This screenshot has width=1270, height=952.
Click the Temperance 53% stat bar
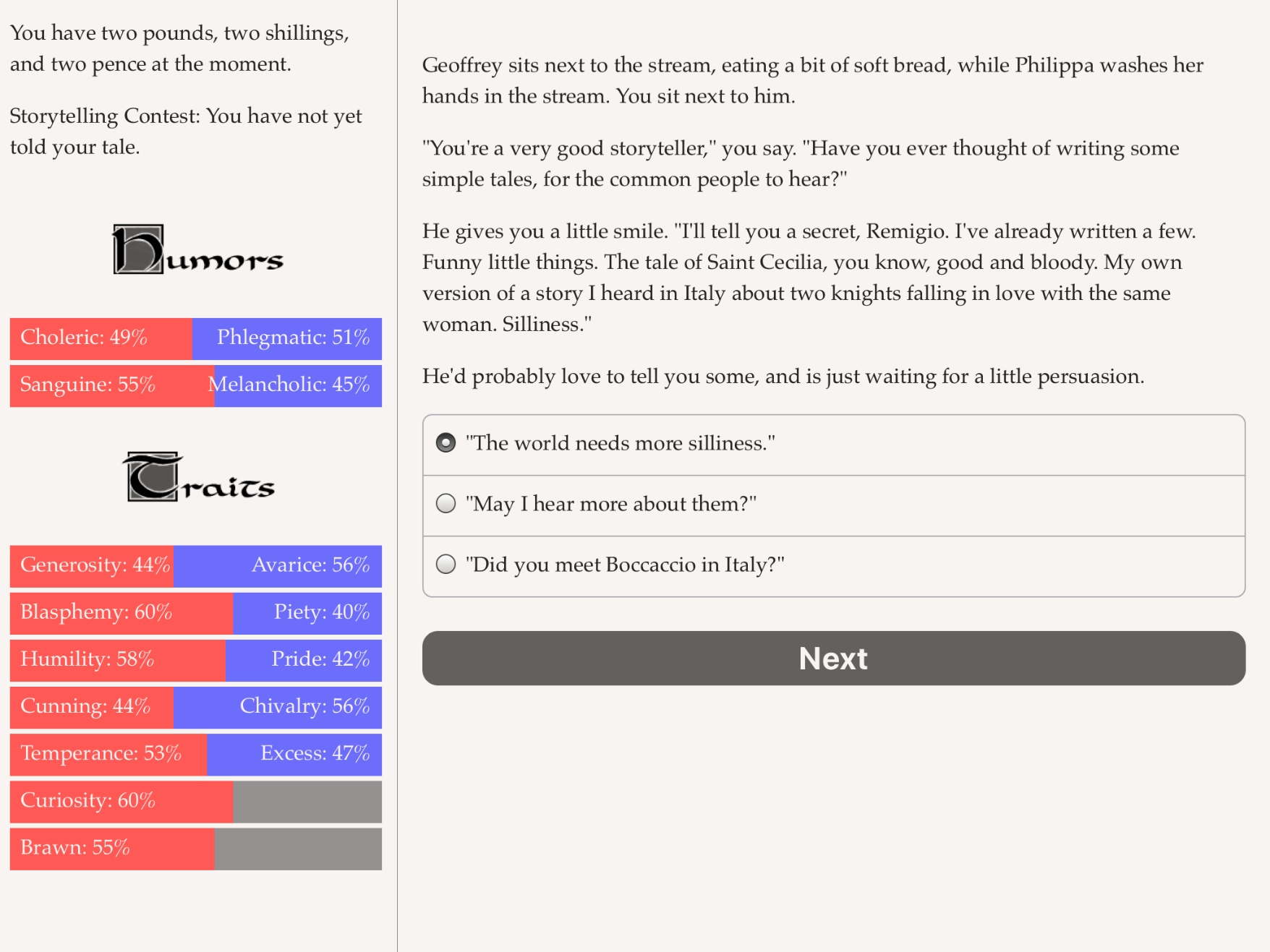click(x=108, y=755)
